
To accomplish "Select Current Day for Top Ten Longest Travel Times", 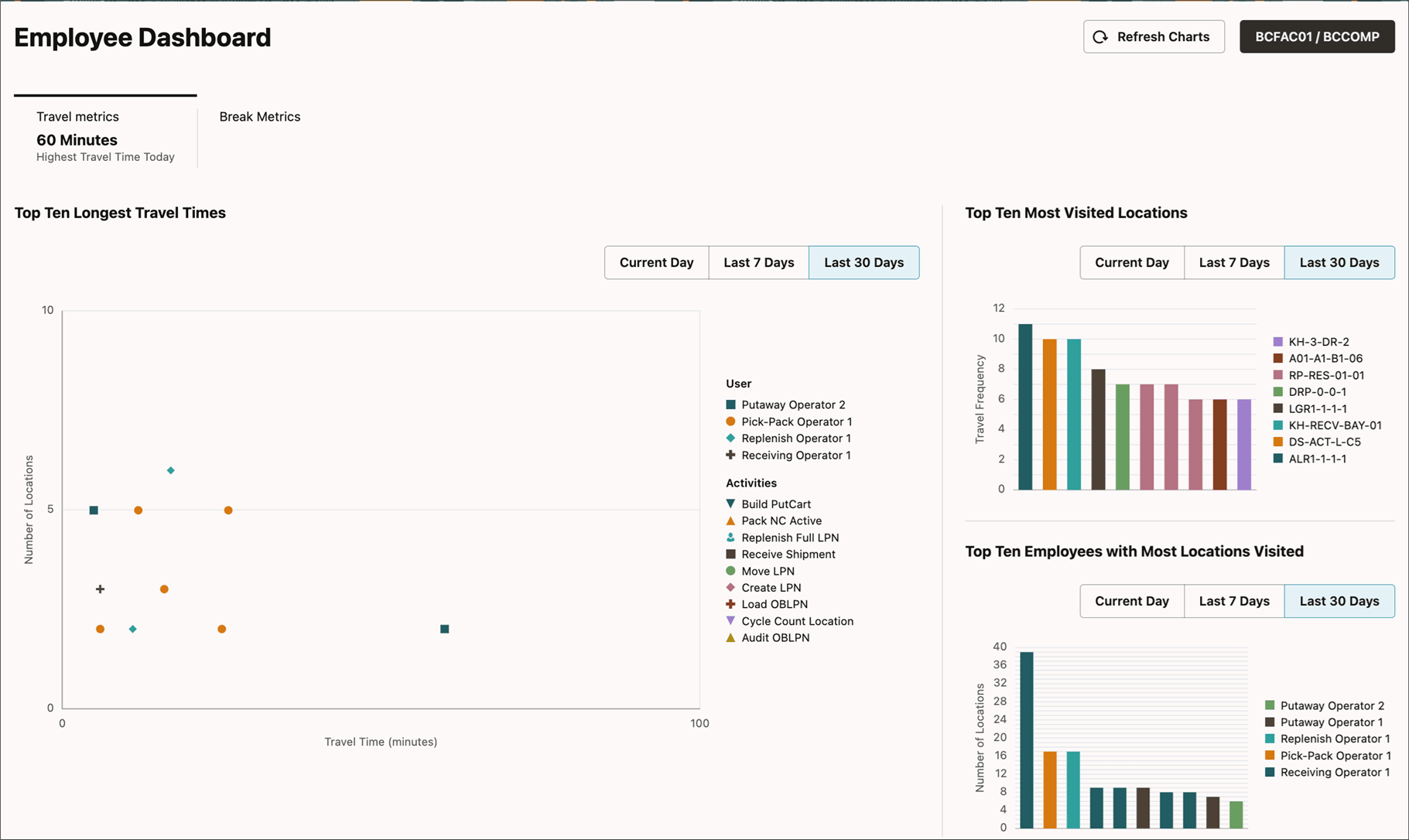I will (x=655, y=262).
